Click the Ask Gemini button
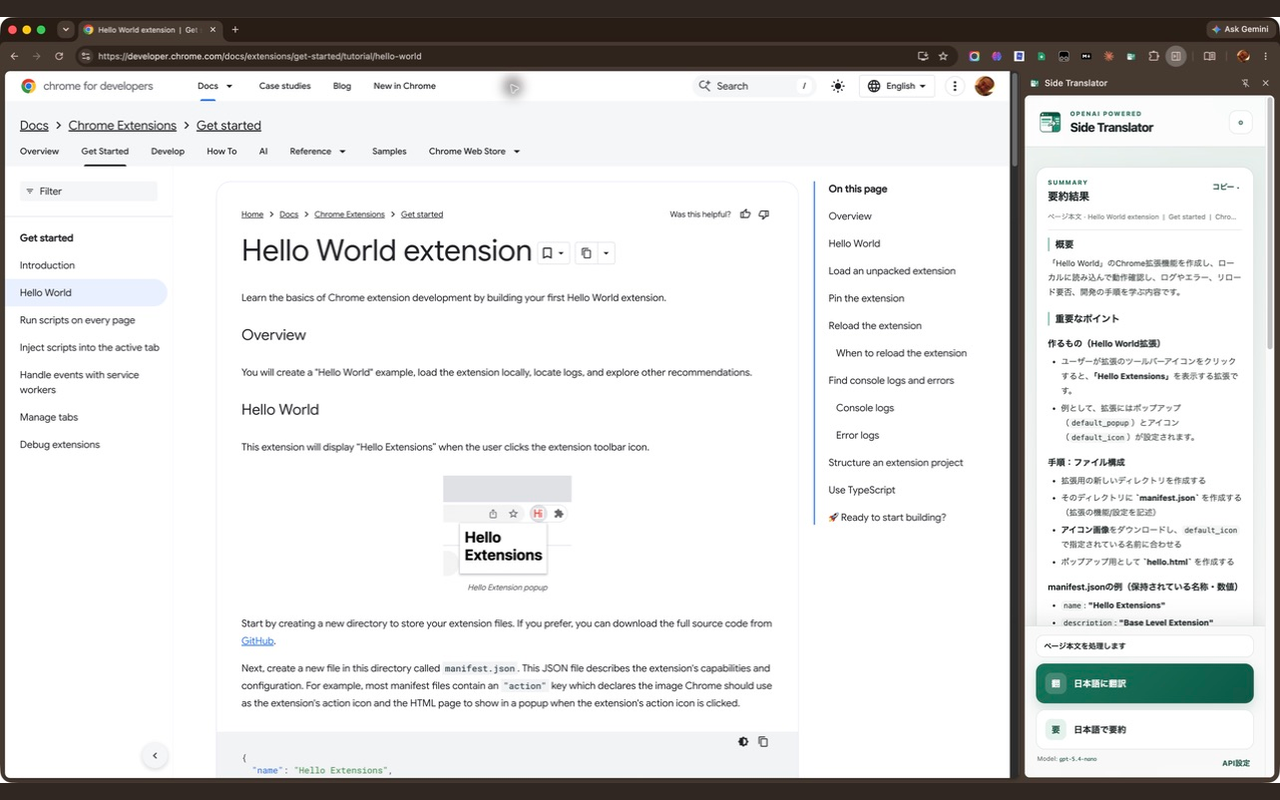Viewport: 1280px width, 800px height. (x=1240, y=30)
